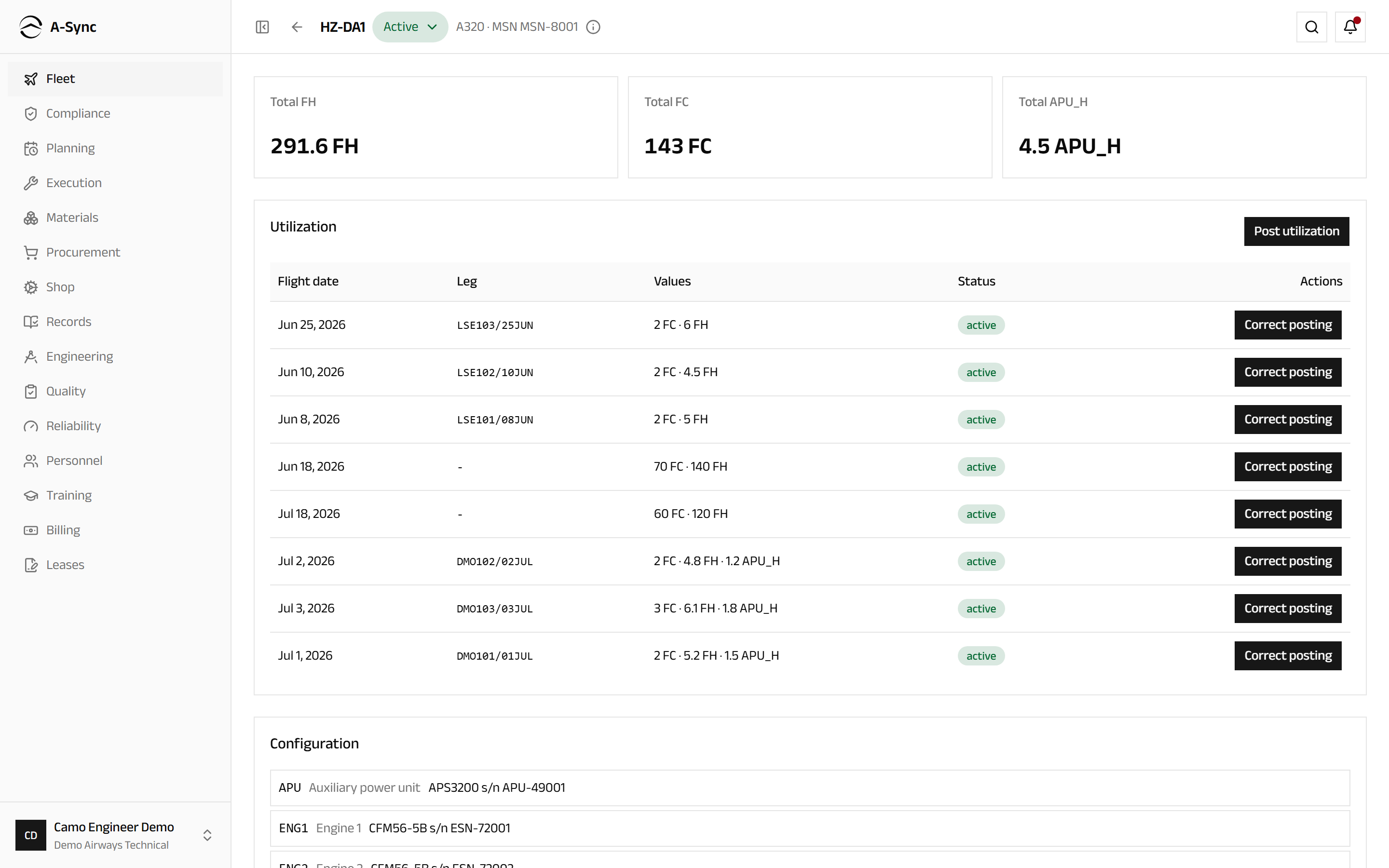Viewport: 1389px width, 868px height.
Task: Click the 4.5 APU_H total value
Action: point(1069,147)
